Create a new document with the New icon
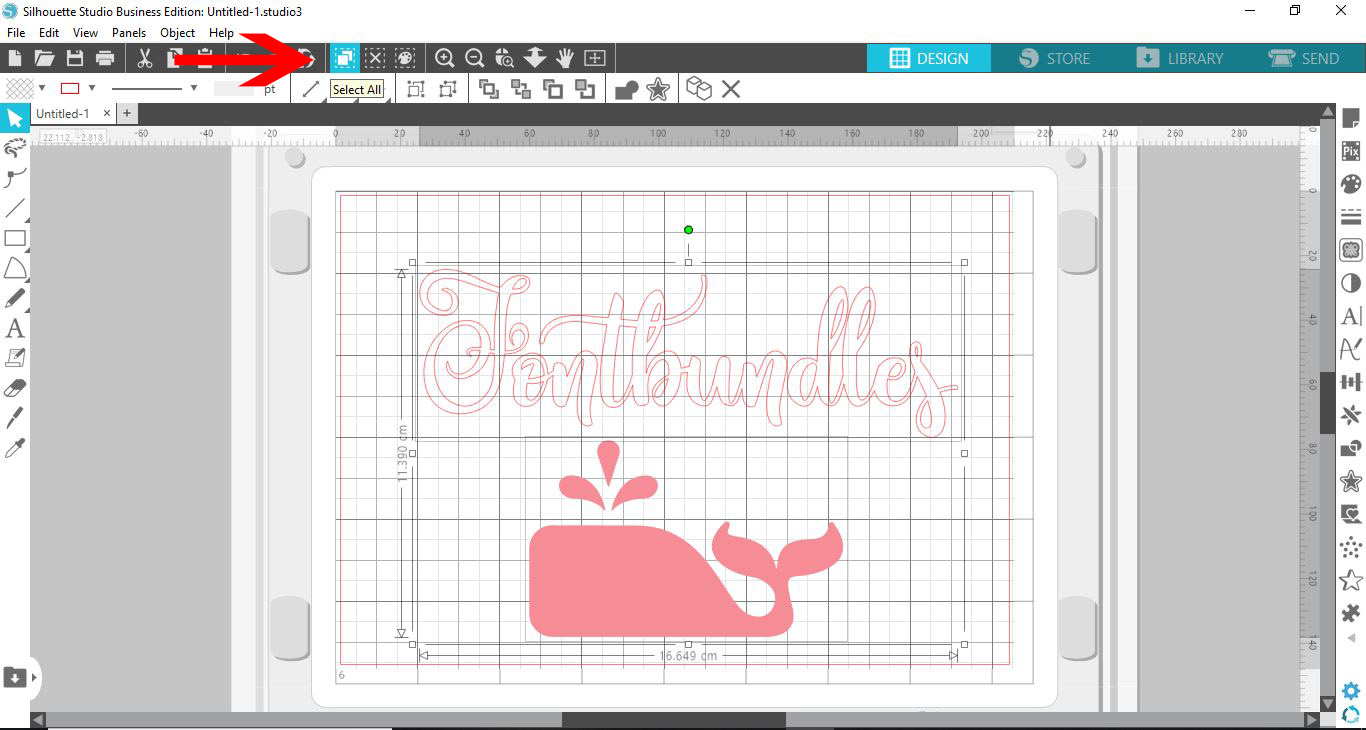The width and height of the screenshot is (1366, 730). point(14,58)
